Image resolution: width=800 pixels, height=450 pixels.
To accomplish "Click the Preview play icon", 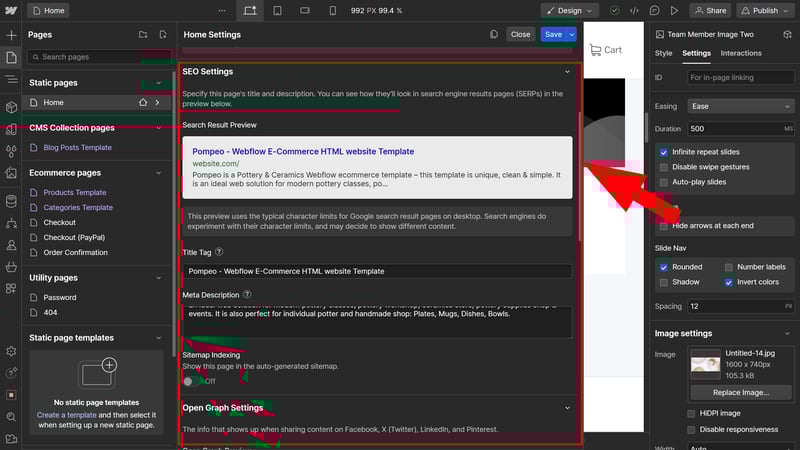I will (x=675, y=11).
